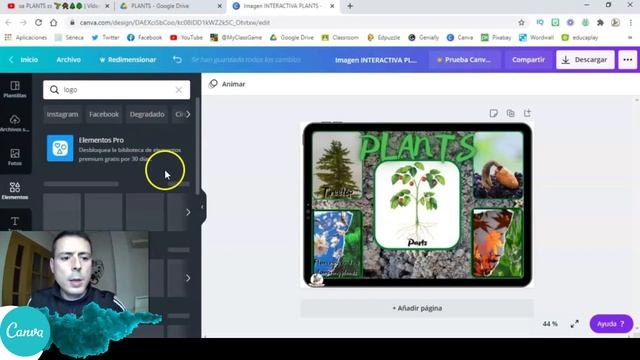Expand second results row with chevron
Viewport: 640px width, 360px height.
point(188,278)
